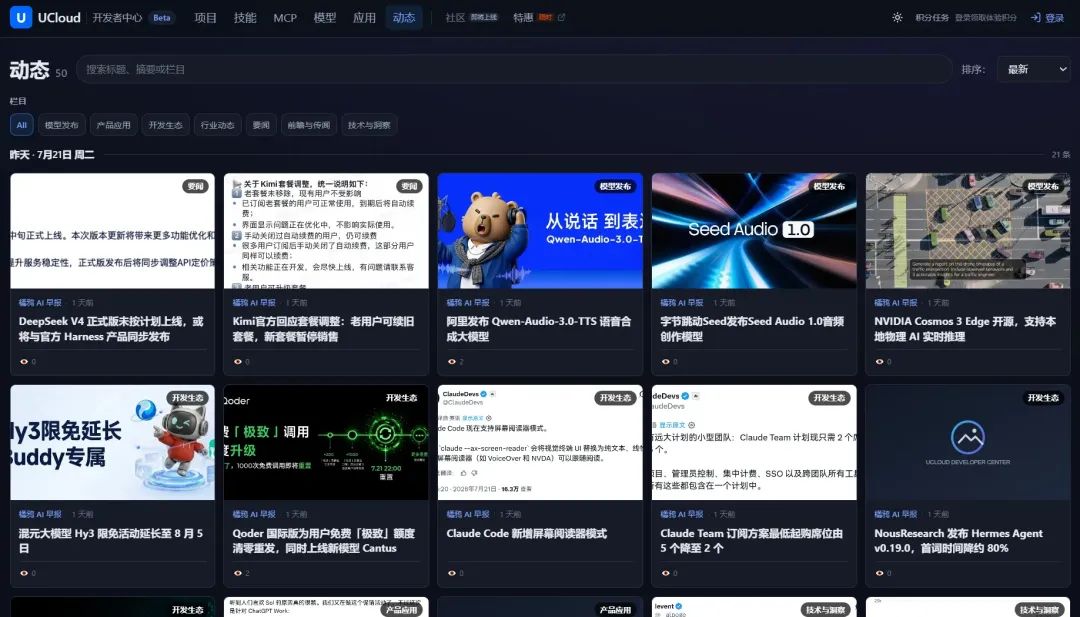Click the eye view icon under Seed Audio 1.0 card

[x=665, y=362]
